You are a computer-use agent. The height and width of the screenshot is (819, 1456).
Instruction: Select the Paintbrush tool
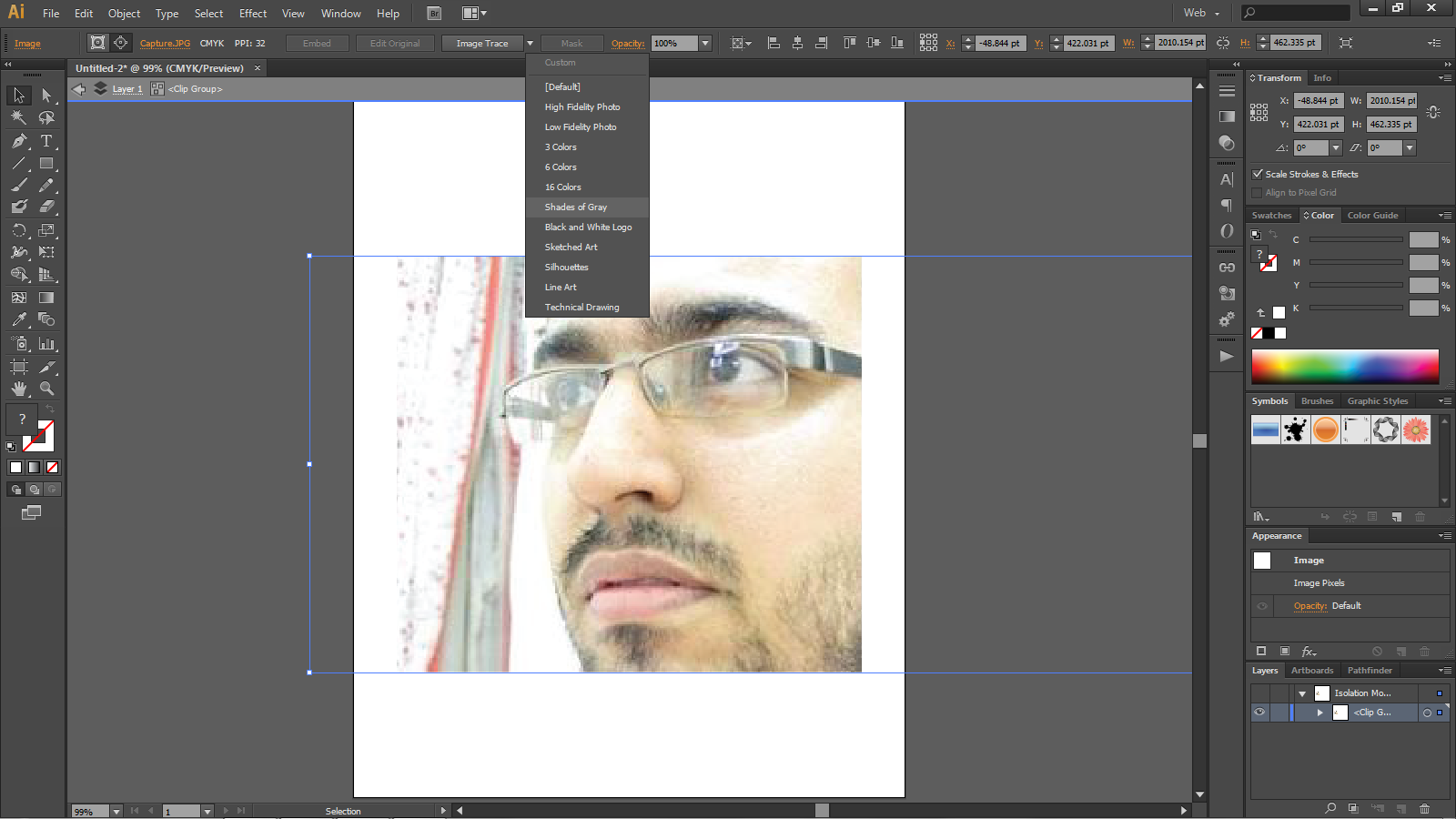point(19,185)
